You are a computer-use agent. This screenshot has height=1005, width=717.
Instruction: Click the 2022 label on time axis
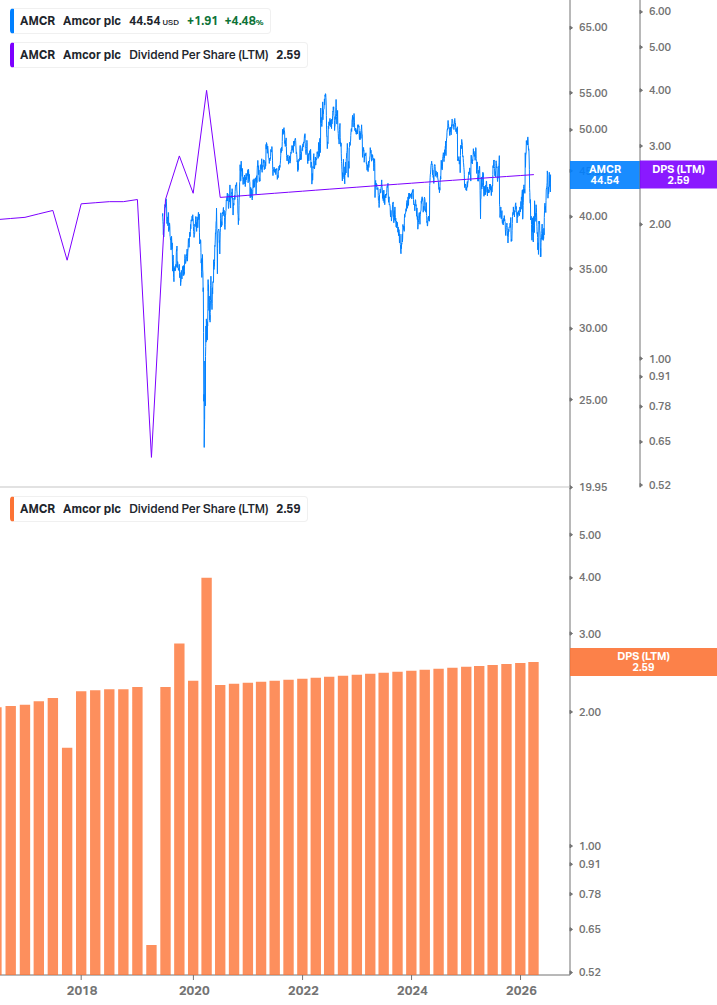303,991
